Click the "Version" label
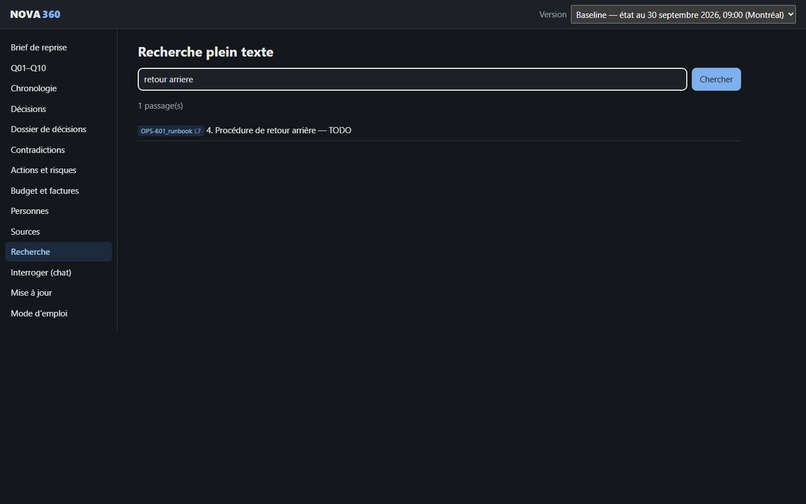This screenshot has height=504, width=806. (x=553, y=14)
